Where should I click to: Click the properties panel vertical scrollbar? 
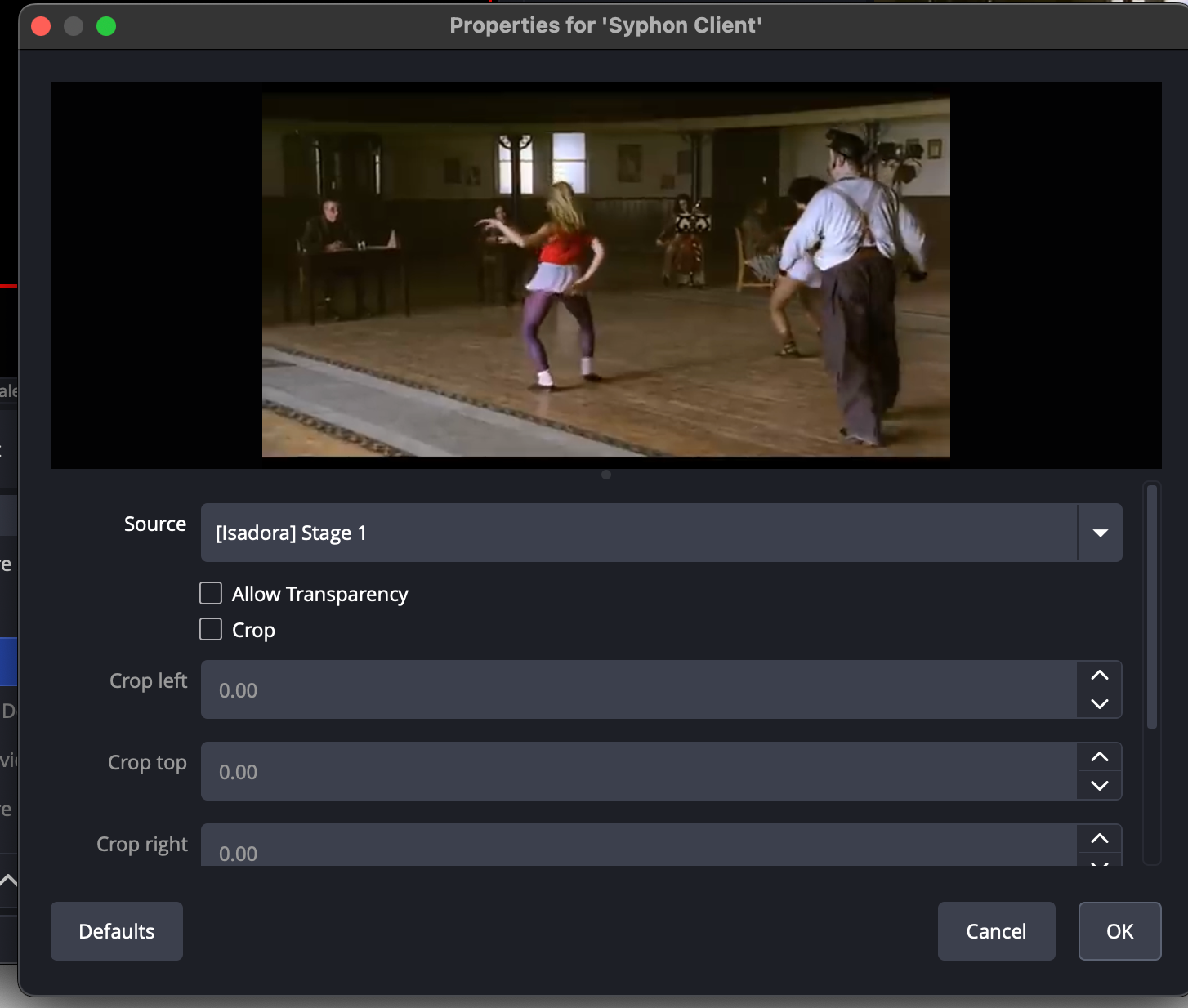pos(1151,606)
